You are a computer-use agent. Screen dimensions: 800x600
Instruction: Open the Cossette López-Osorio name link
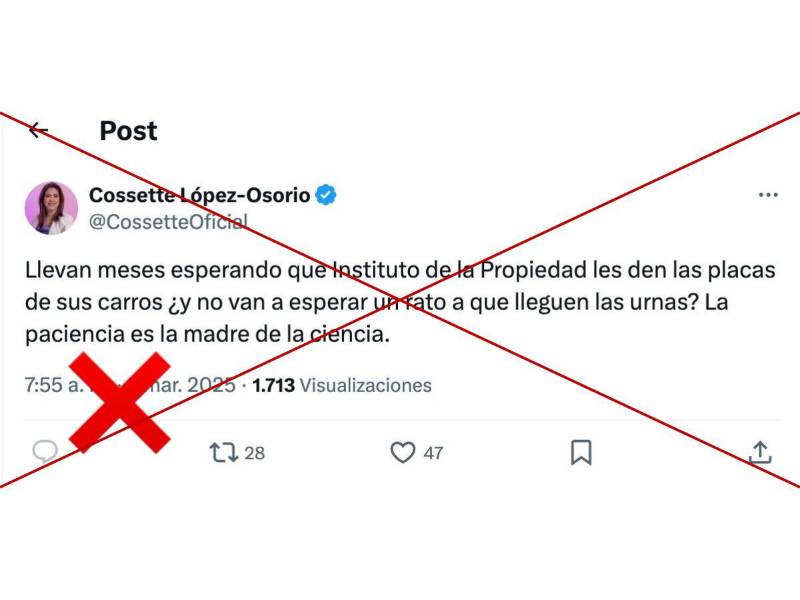tap(199, 195)
